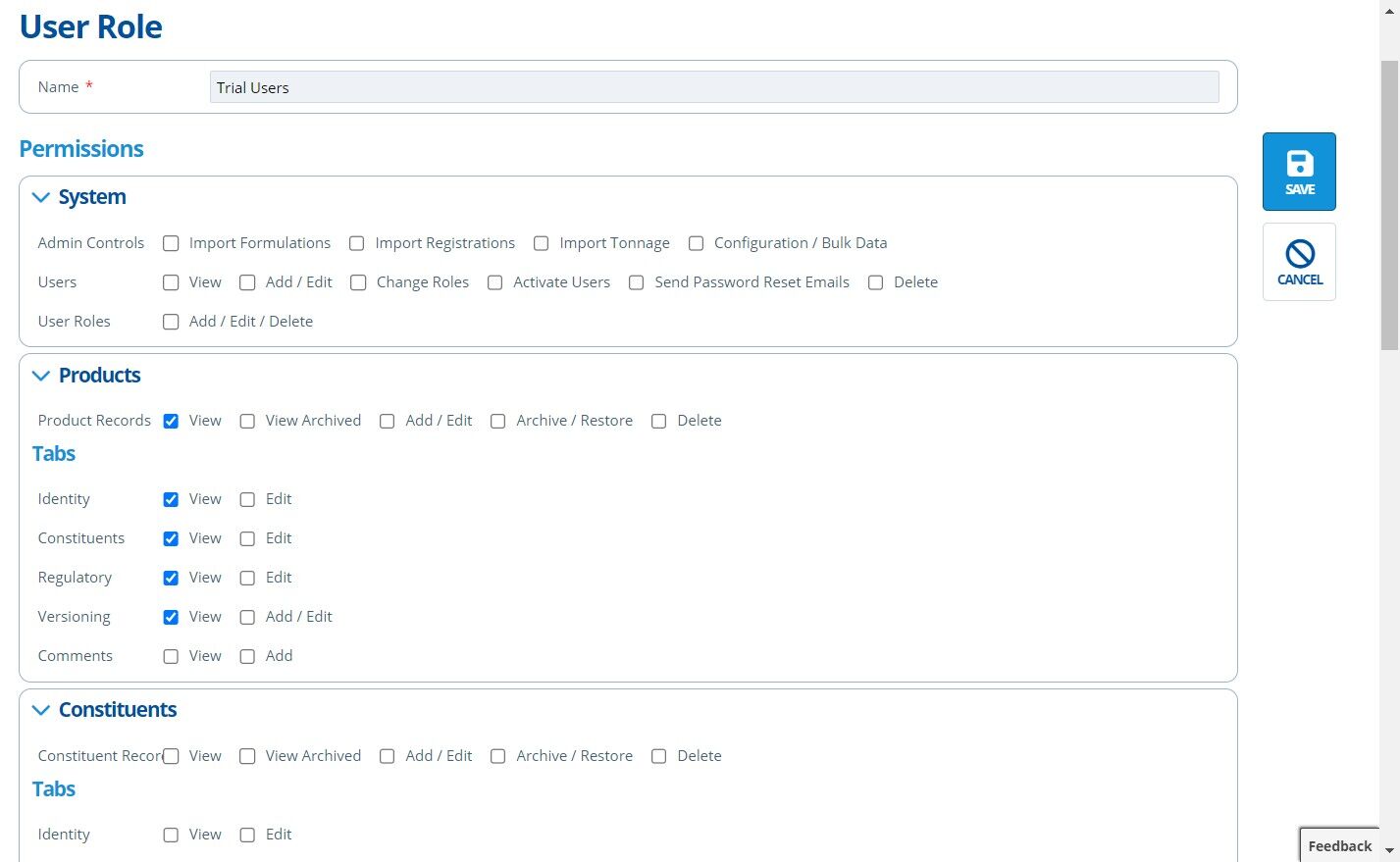The height and width of the screenshot is (862, 1400).
Task: Check Import Tonnage permission
Action: pos(542,243)
